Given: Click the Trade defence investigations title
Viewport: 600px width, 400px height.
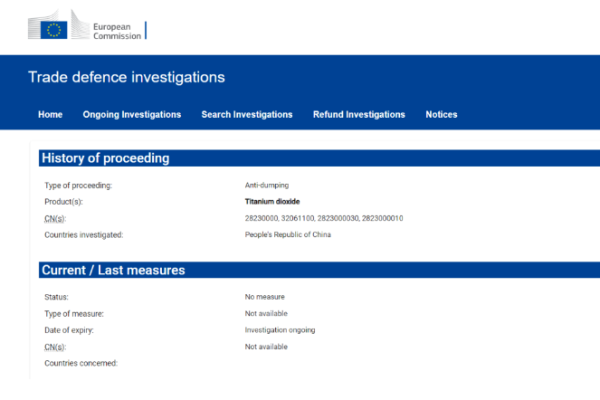Looking at the screenshot, I should [126, 77].
